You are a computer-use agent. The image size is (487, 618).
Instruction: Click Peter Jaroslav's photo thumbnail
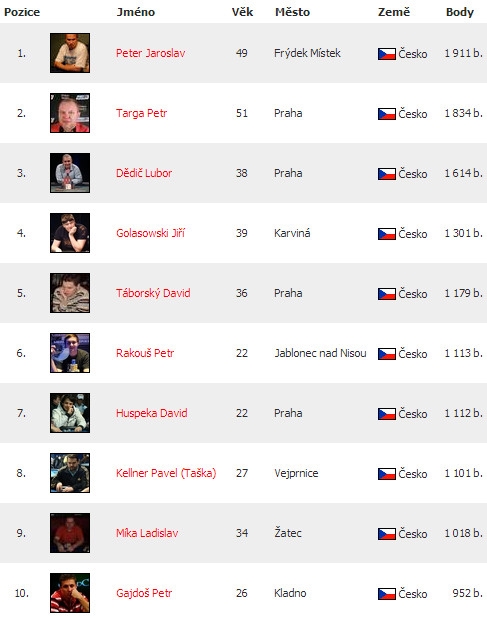pyautogui.click(x=70, y=53)
